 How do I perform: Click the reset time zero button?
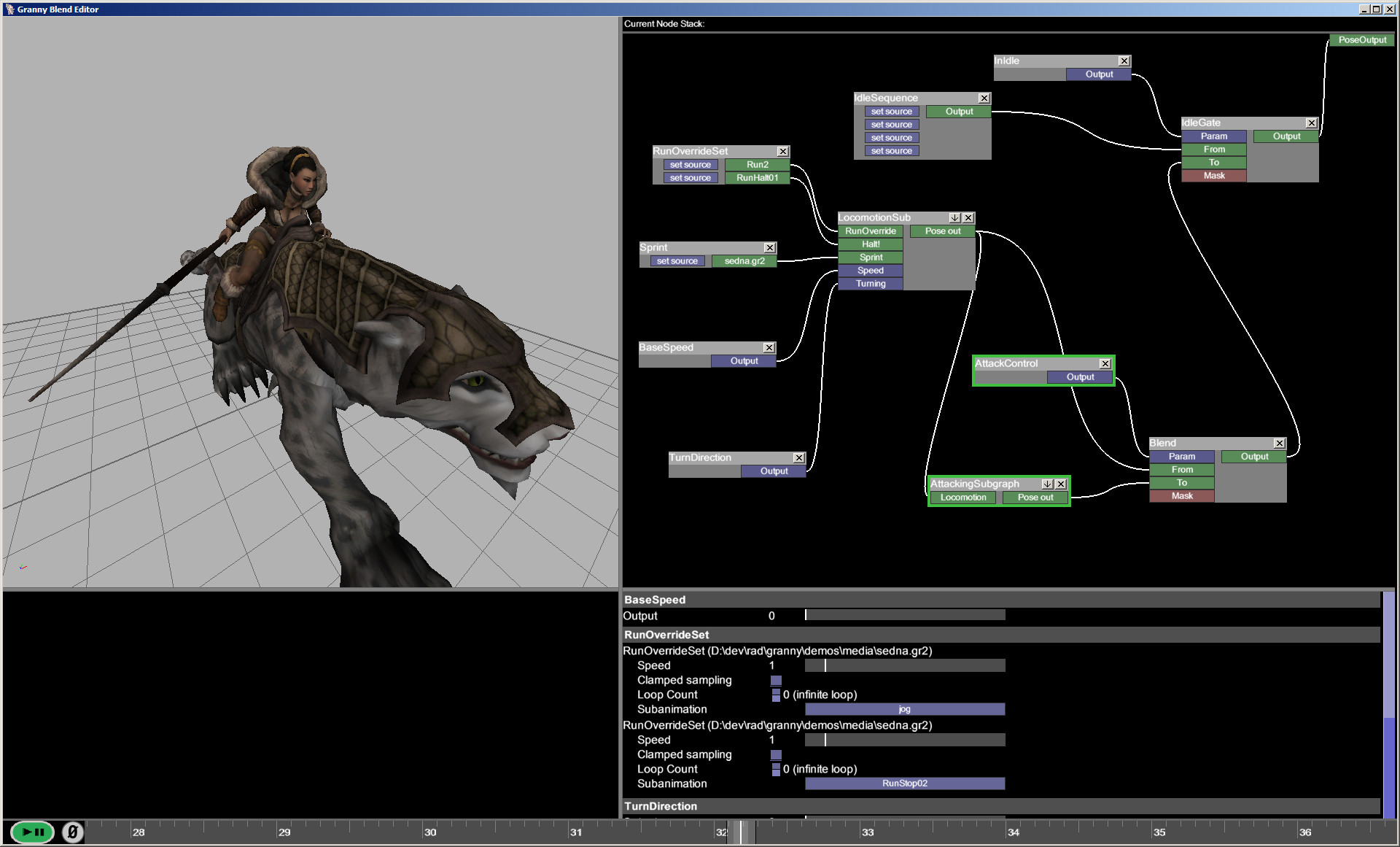pos(73,832)
